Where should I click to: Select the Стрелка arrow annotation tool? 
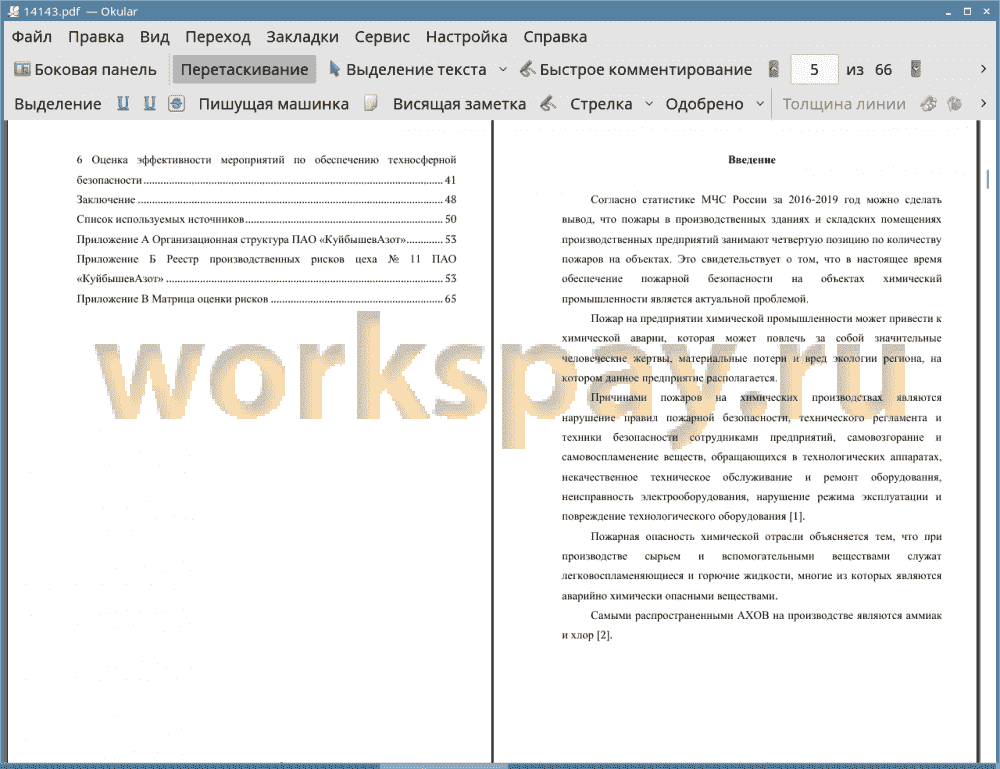coord(601,103)
